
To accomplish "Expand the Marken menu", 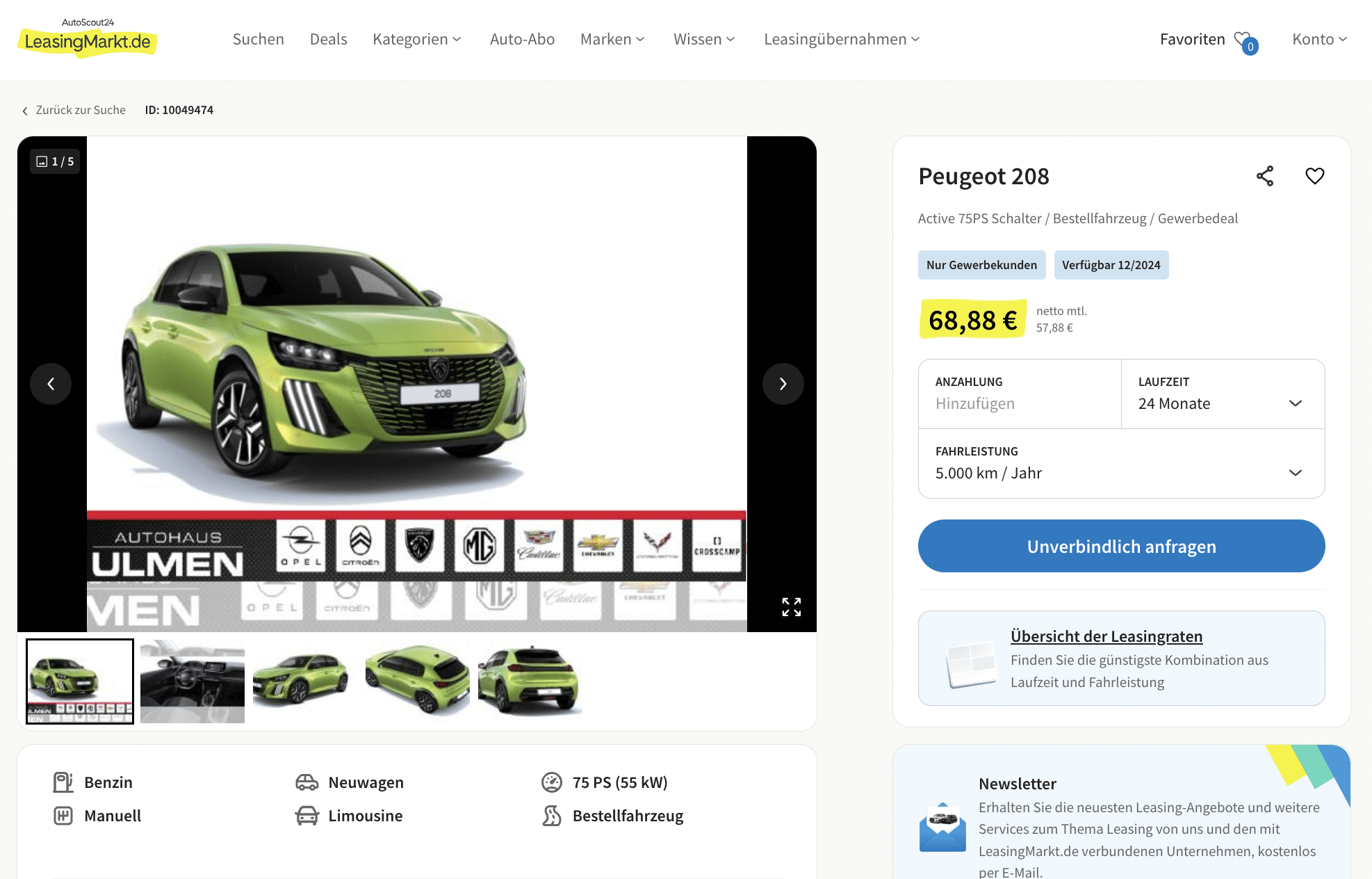I will [612, 39].
